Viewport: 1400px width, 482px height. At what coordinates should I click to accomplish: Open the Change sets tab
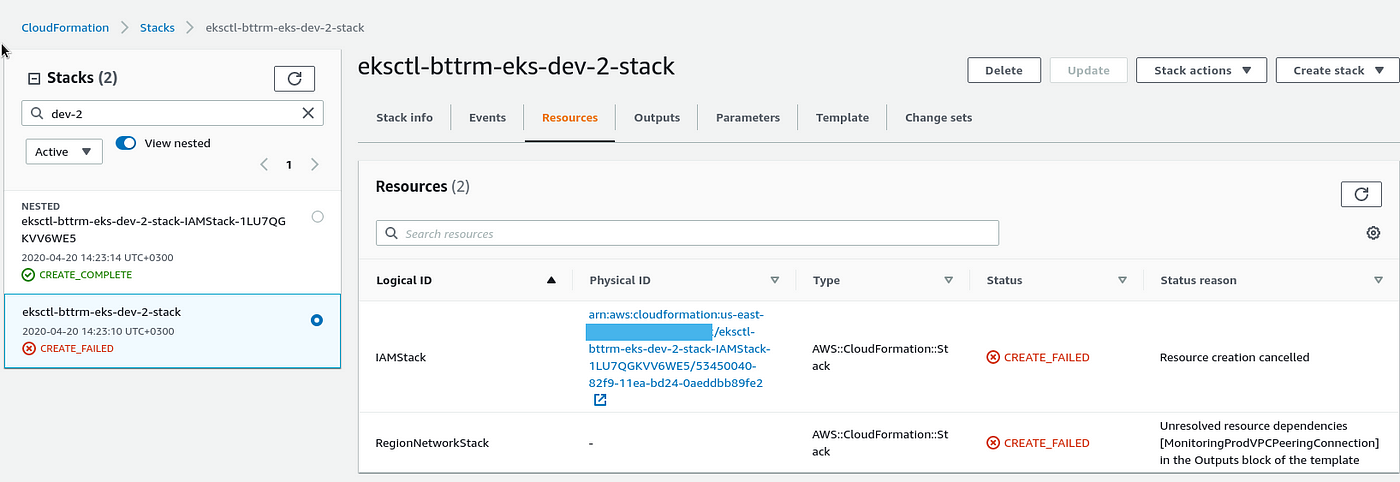pyautogui.click(x=938, y=118)
